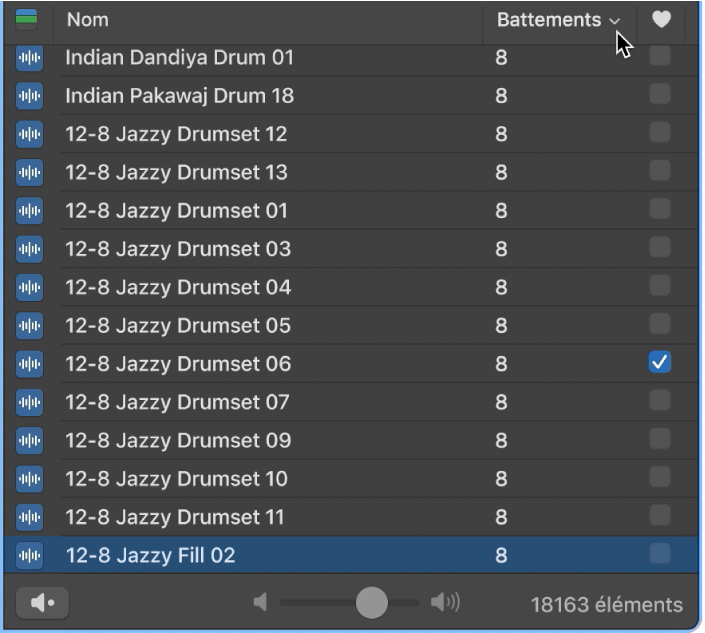Select loop 12-8 Jazzy Drumset 12
705x633 pixels.
176,134
